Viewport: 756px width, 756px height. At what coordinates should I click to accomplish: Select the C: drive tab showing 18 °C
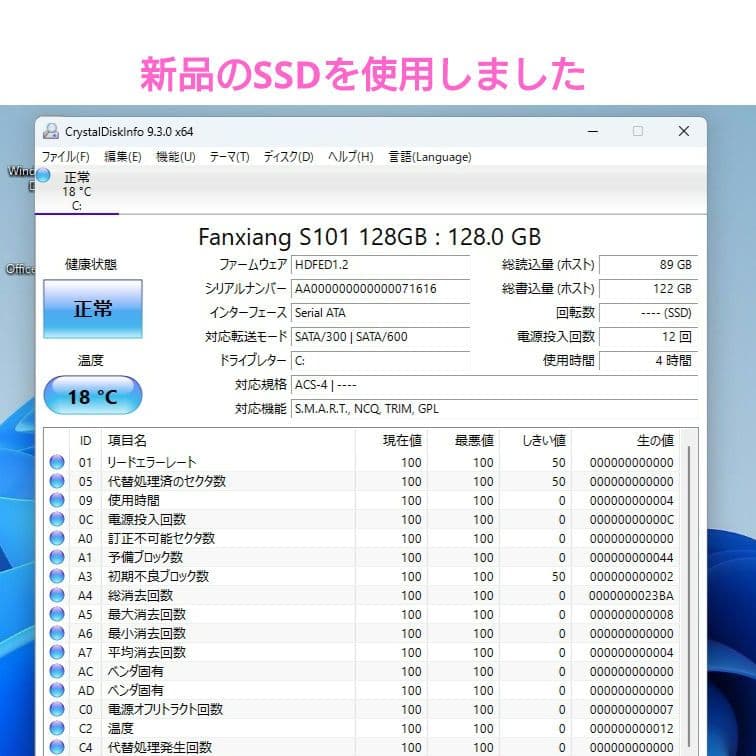tap(77, 191)
